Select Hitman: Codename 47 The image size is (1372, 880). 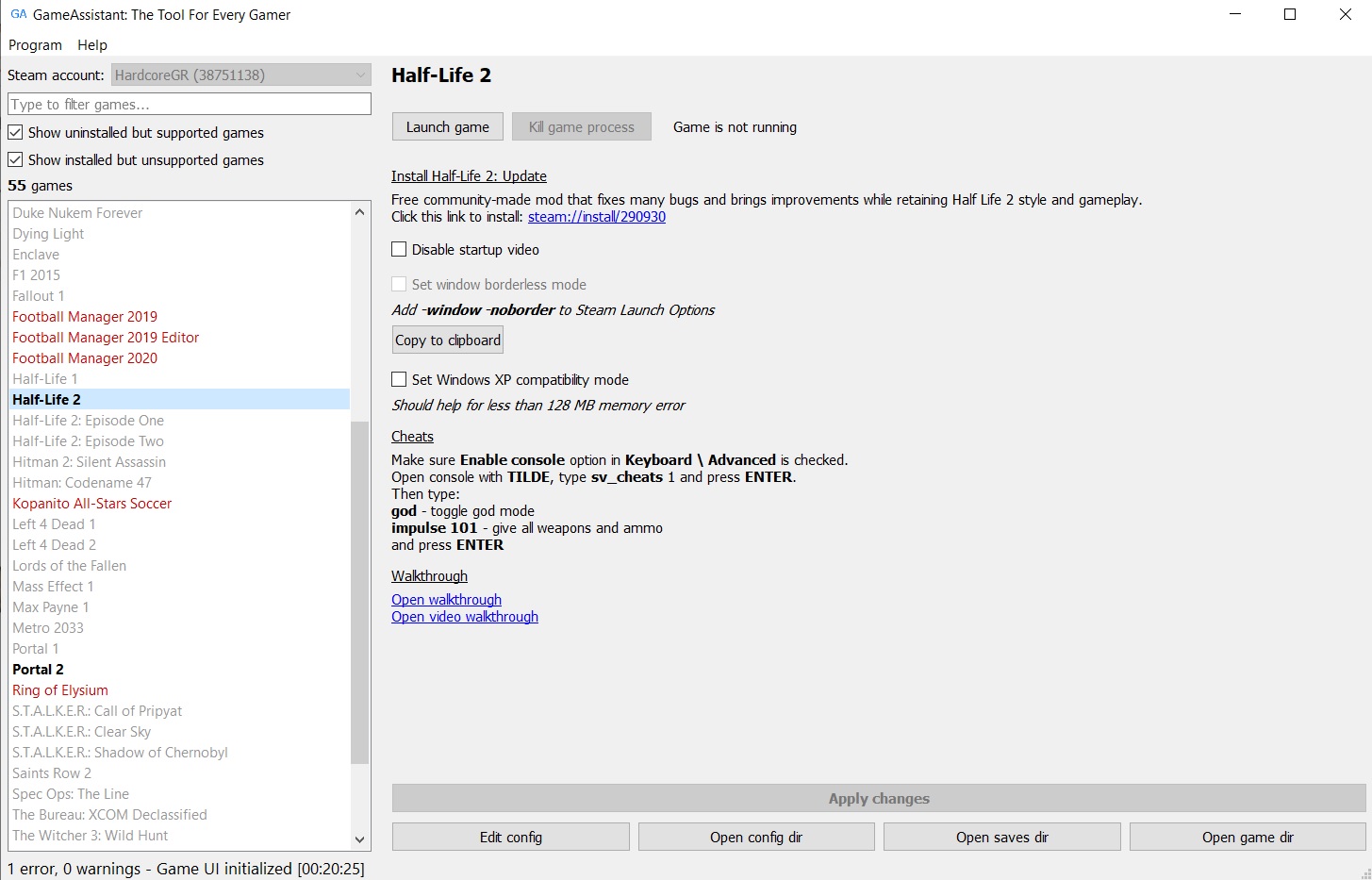click(x=179, y=483)
